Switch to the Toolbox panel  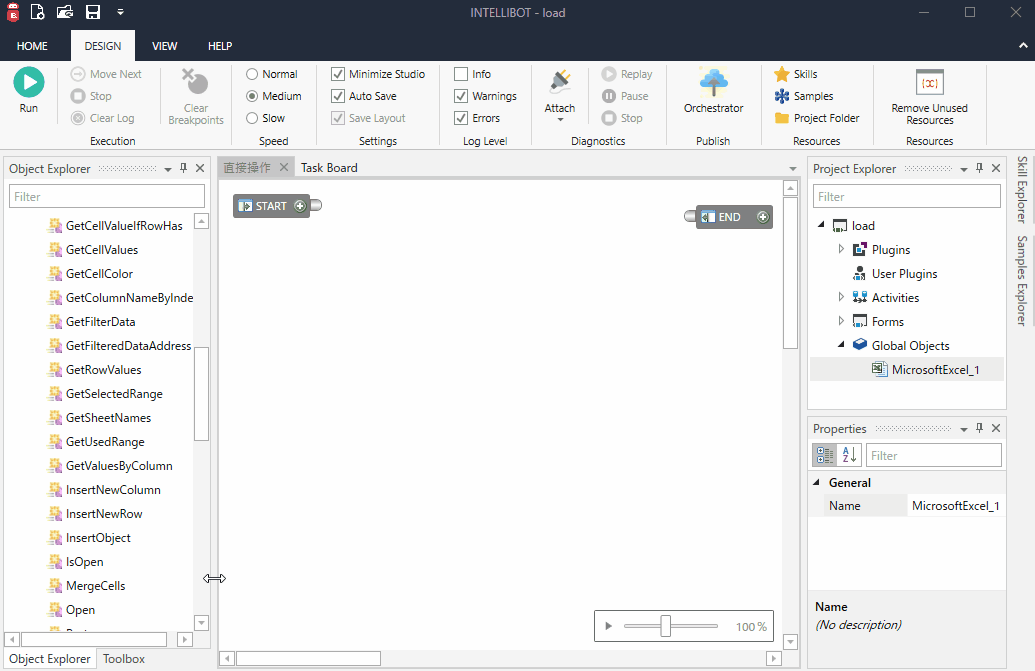(x=122, y=658)
